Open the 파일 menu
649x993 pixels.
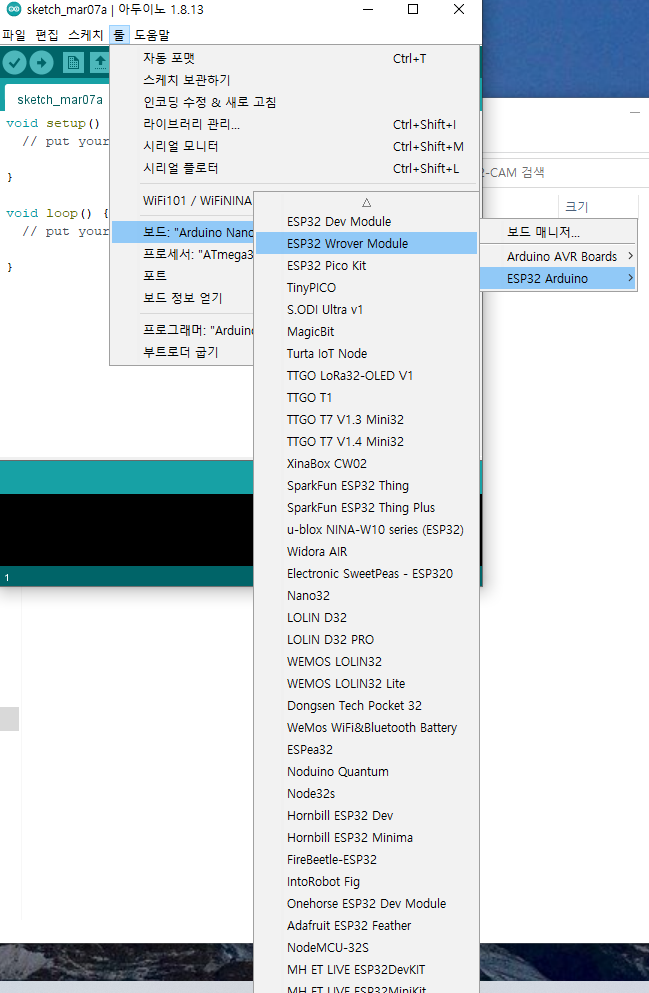[14, 35]
